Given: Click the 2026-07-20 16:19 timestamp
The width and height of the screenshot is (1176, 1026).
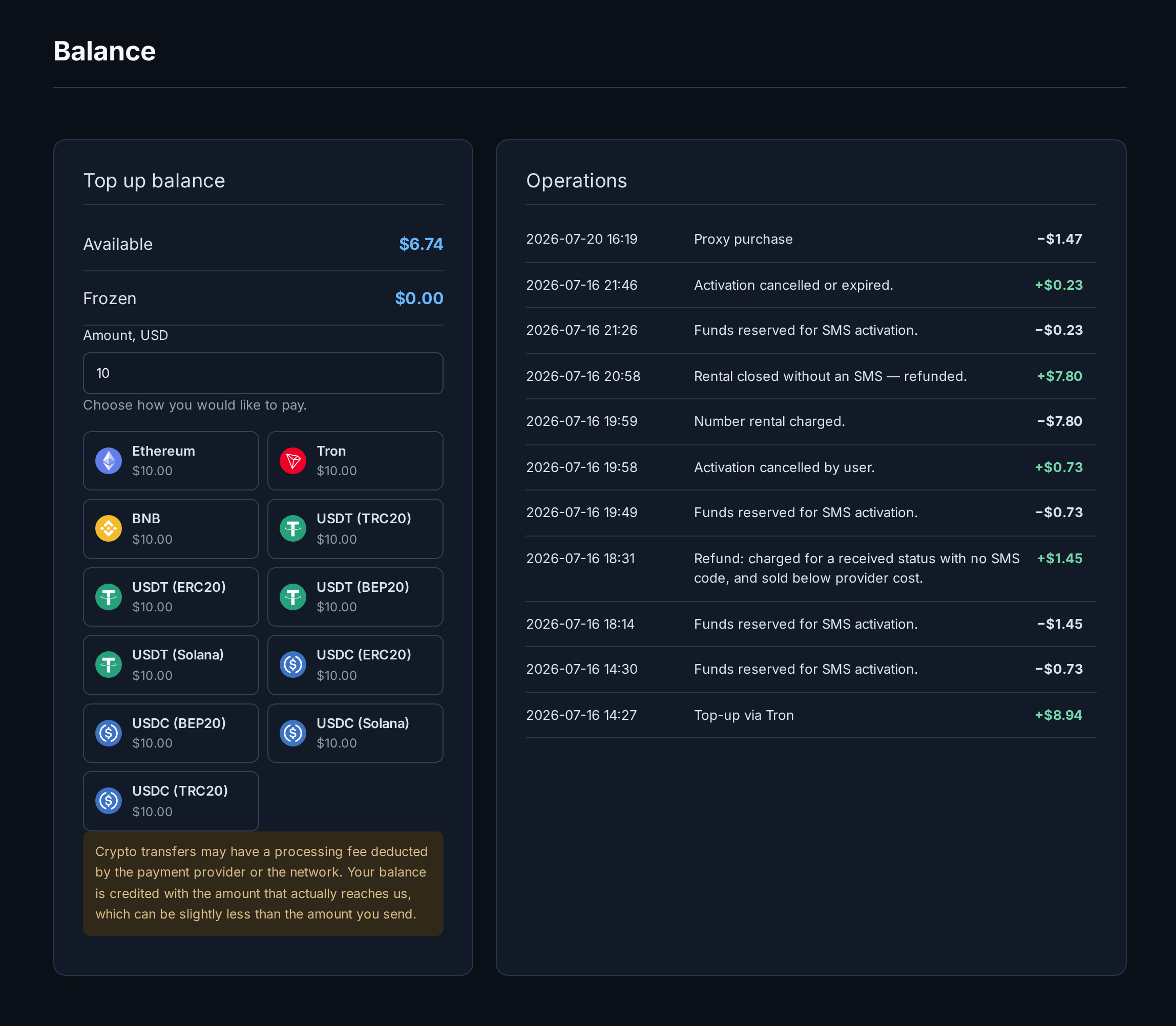Looking at the screenshot, I should pos(581,239).
